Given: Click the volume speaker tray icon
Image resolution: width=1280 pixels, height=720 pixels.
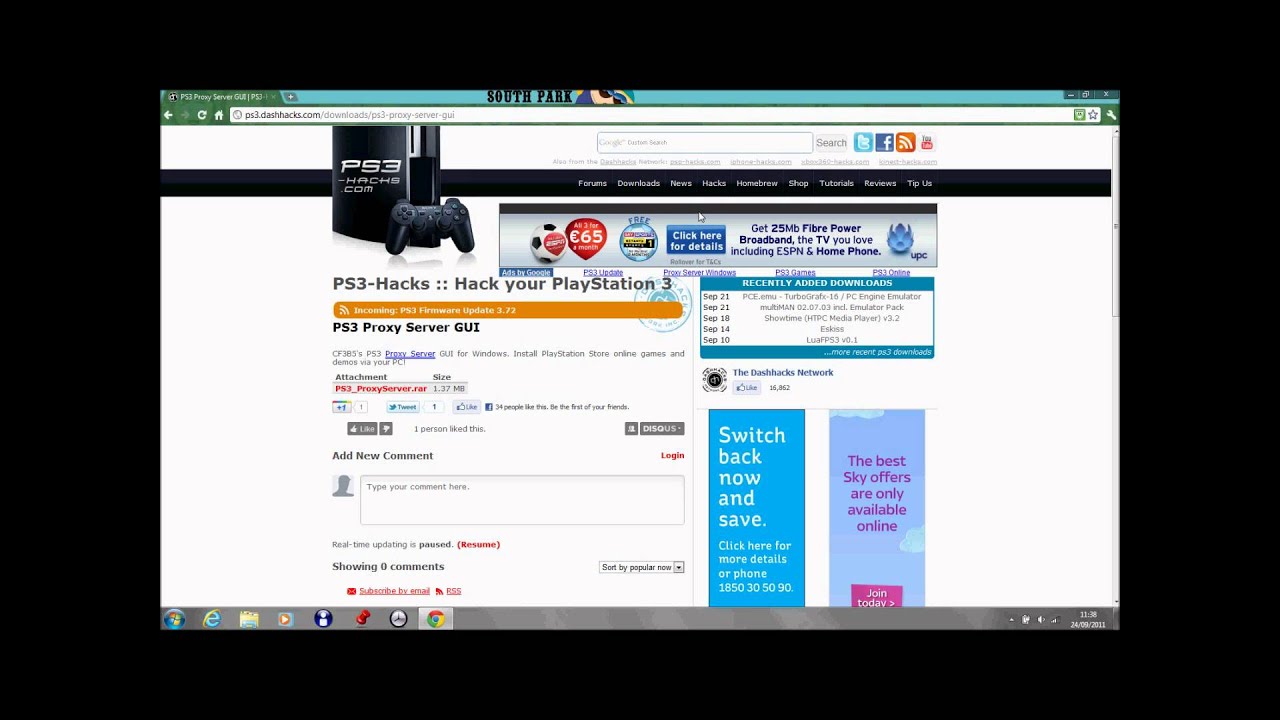Looking at the screenshot, I should tap(1040, 620).
